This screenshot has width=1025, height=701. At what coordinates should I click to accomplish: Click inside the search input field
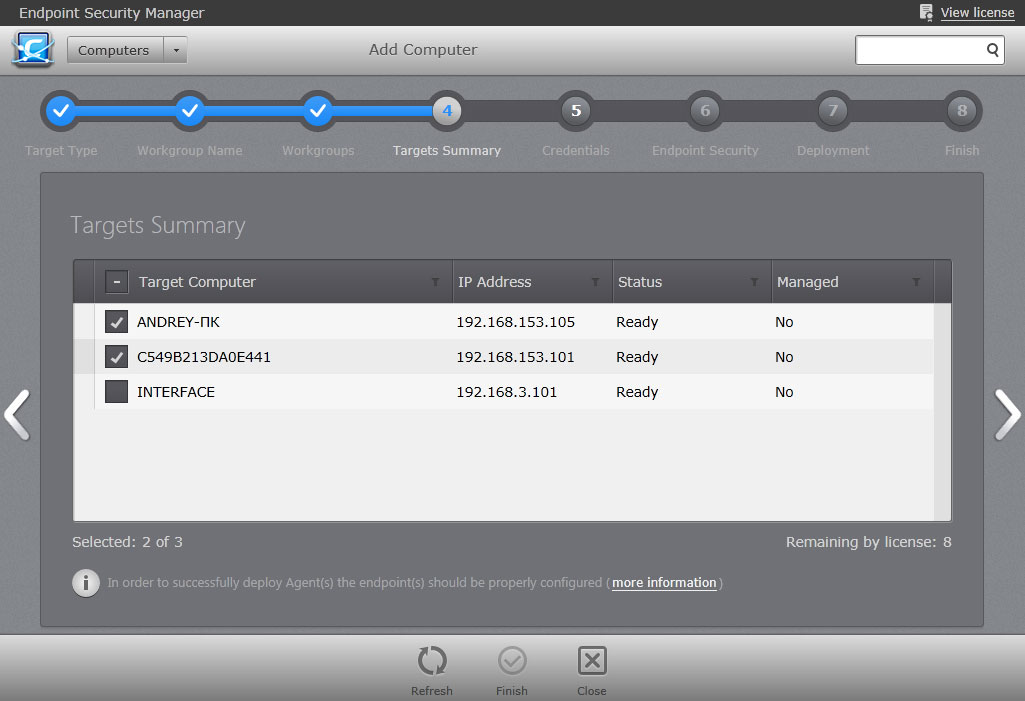click(918, 50)
